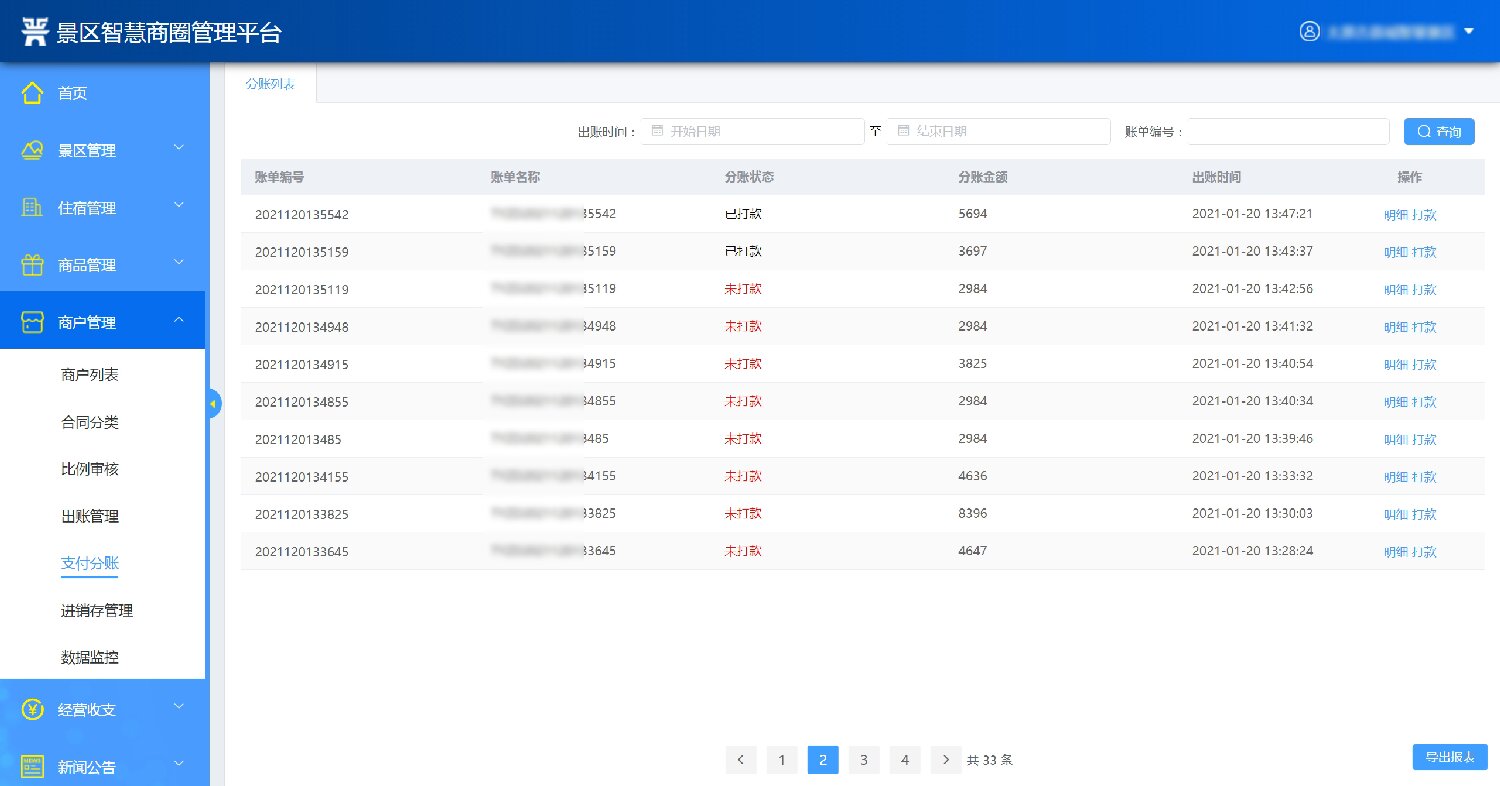The height and width of the screenshot is (786, 1500).
Task: Click the 住宿管理 building icon
Action: point(33,208)
